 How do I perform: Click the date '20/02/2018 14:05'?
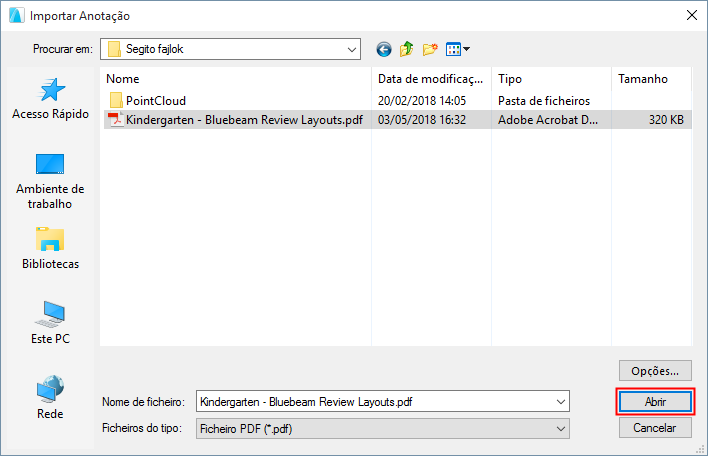click(x=422, y=101)
